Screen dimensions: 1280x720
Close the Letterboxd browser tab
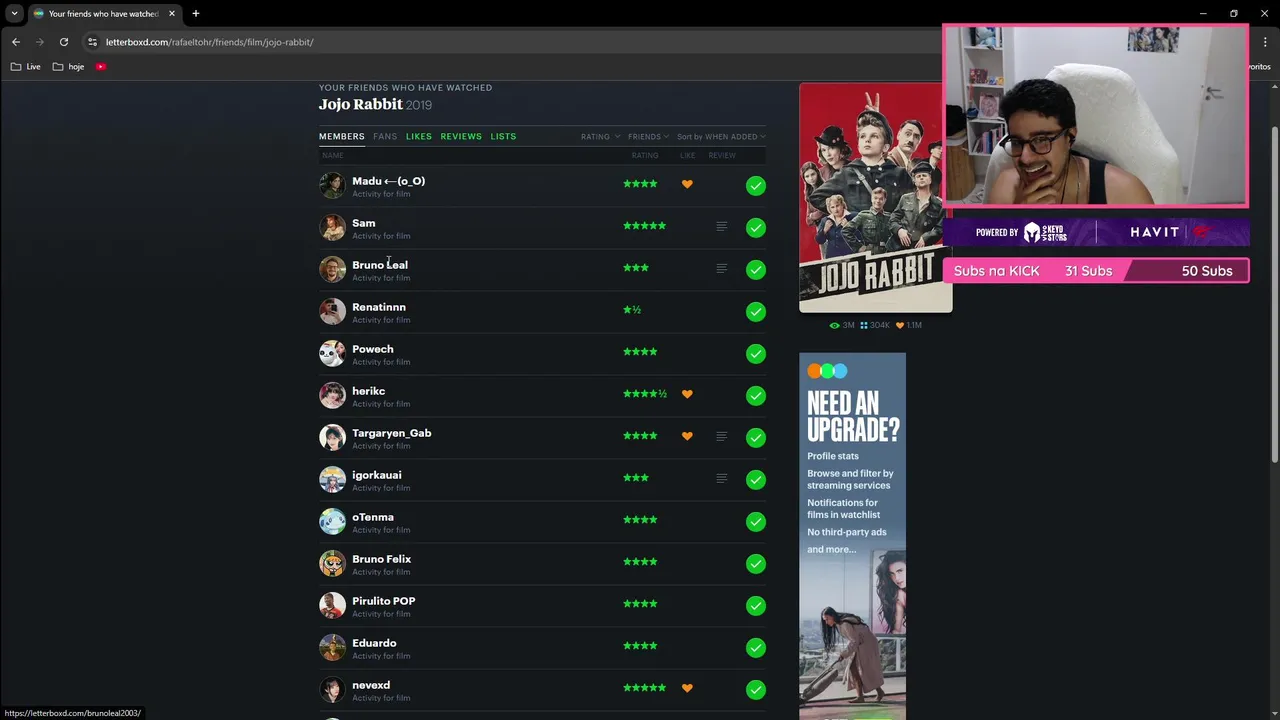click(x=172, y=13)
